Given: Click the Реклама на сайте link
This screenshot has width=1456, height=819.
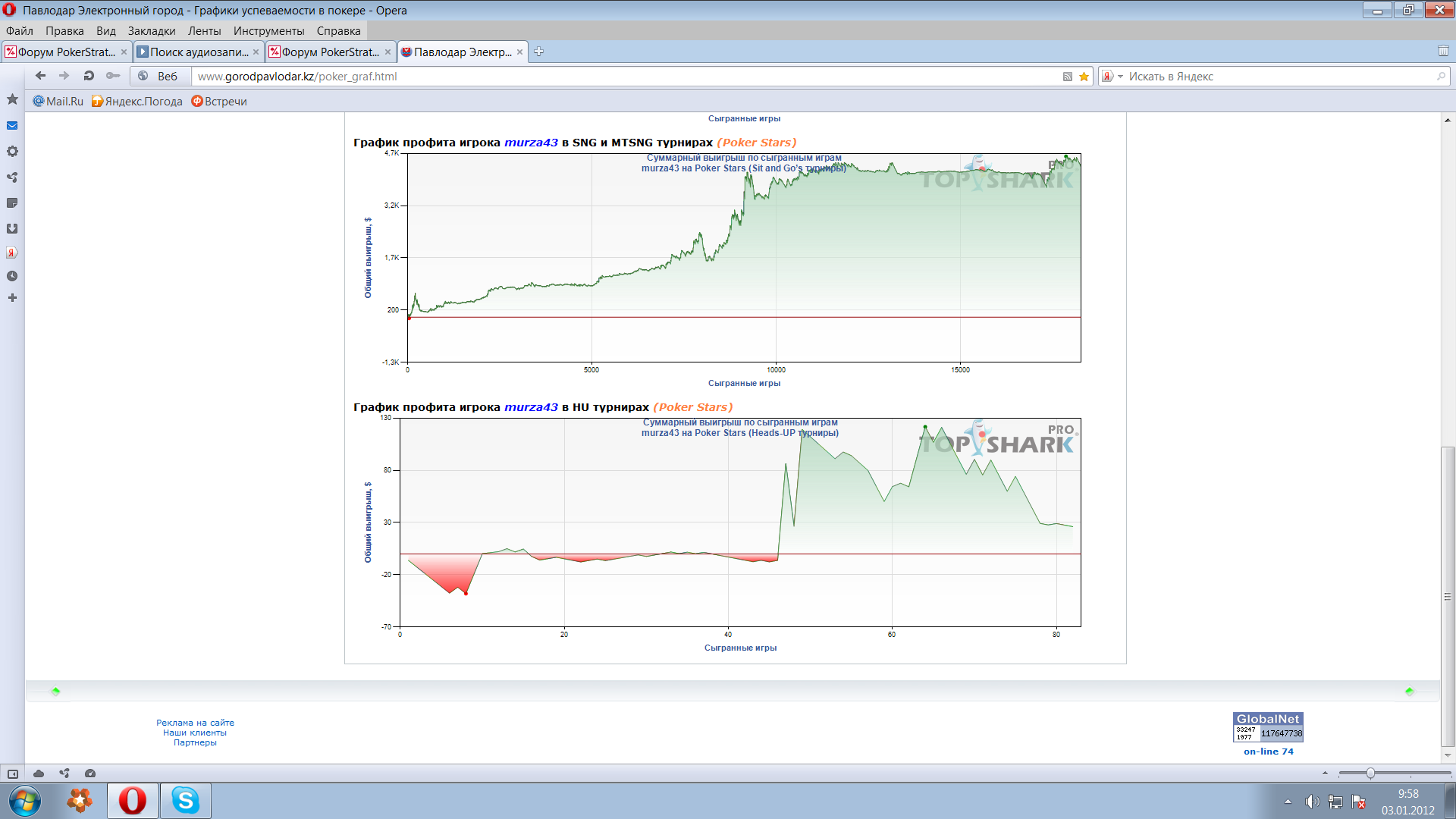Looking at the screenshot, I should (x=195, y=723).
